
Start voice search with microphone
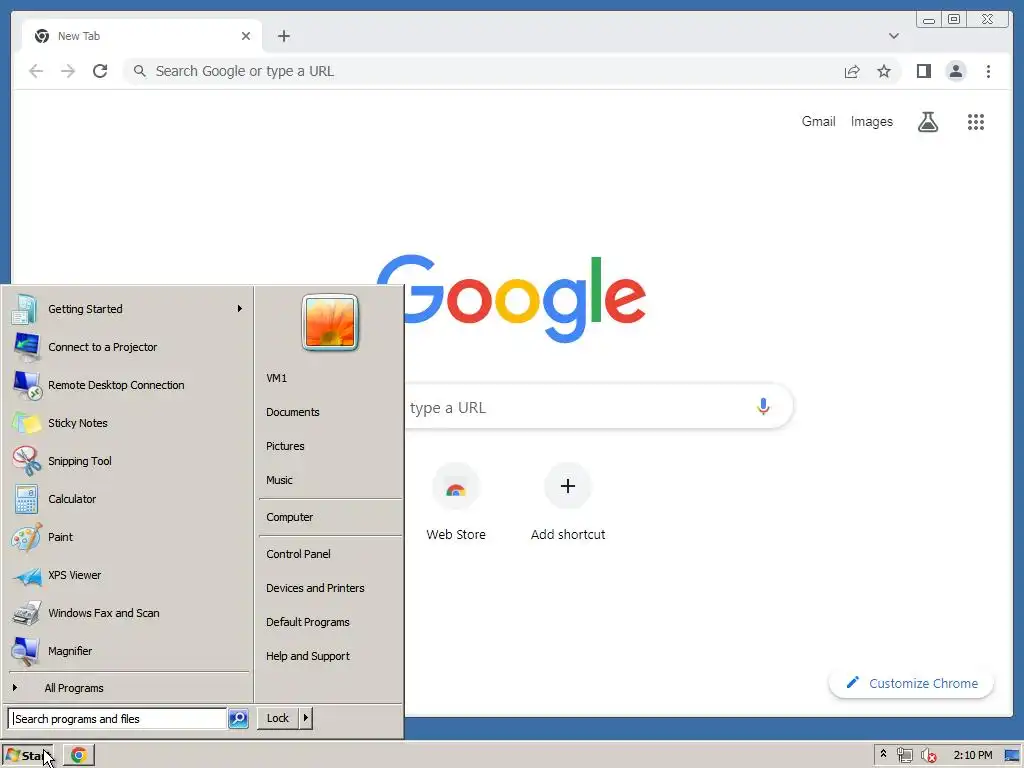tap(763, 407)
